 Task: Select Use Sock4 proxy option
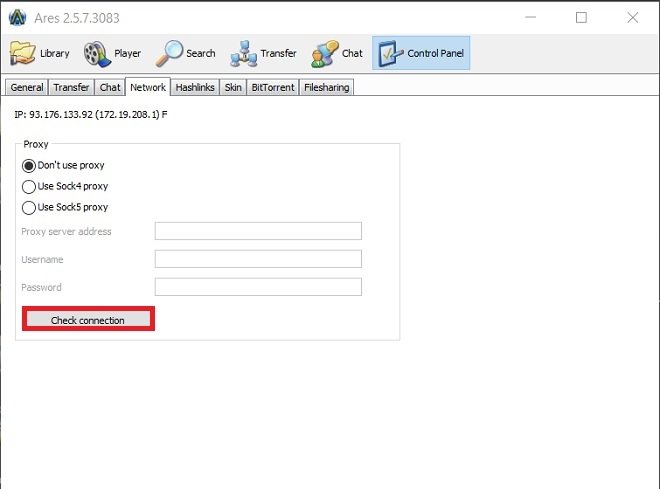coord(65,186)
